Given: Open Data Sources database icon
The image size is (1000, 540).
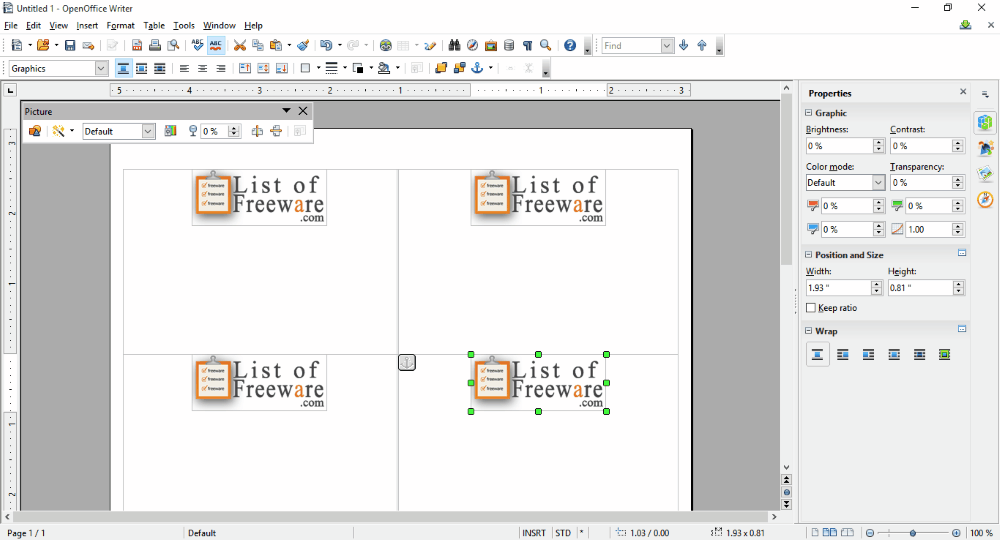Looking at the screenshot, I should point(509,45).
